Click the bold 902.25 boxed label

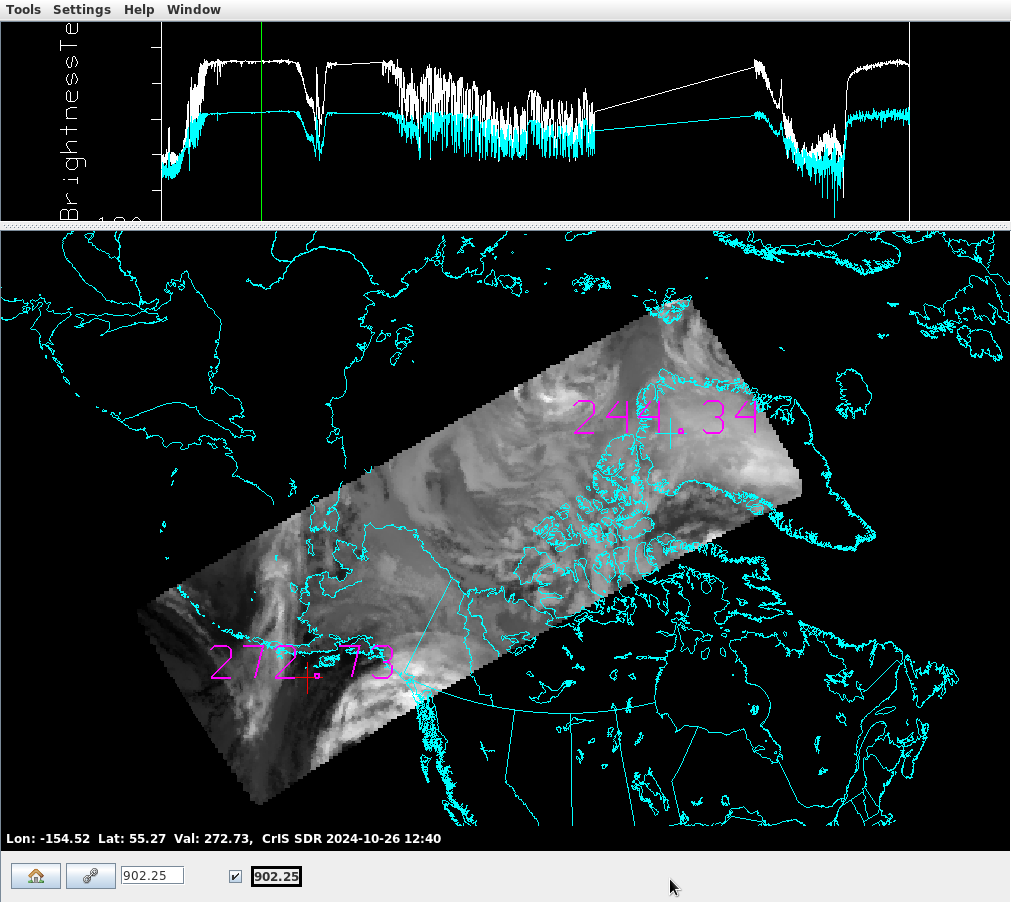277,877
